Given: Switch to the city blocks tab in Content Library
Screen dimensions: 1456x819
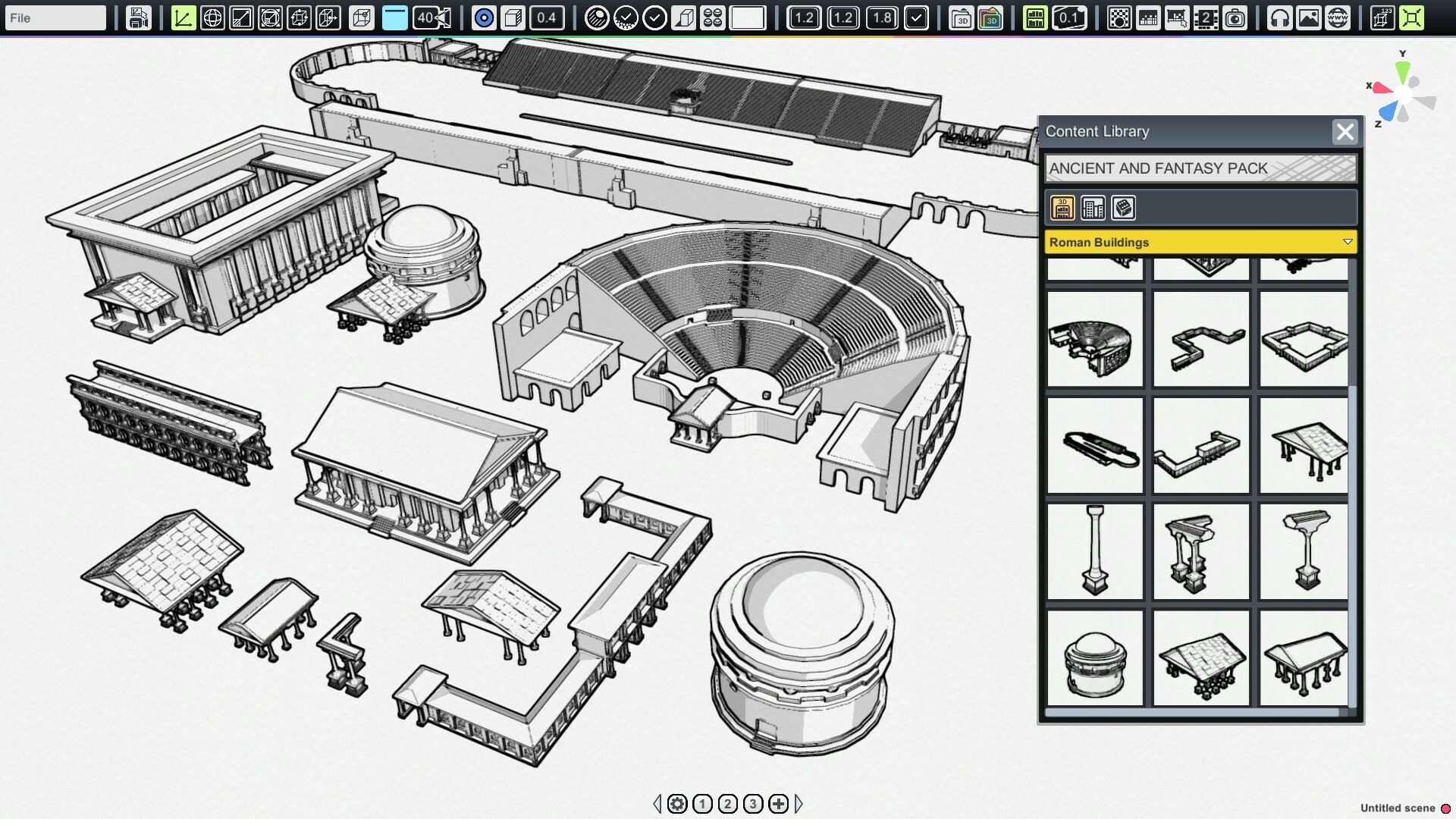Looking at the screenshot, I should click(x=1093, y=208).
